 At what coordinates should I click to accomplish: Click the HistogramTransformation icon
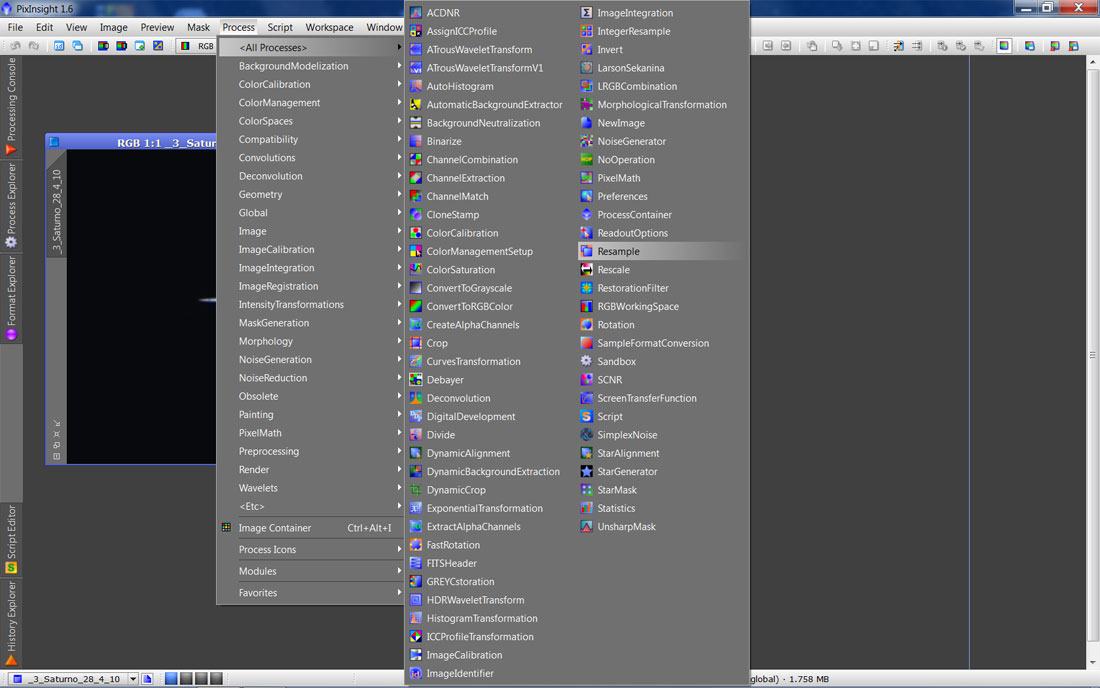pos(415,619)
